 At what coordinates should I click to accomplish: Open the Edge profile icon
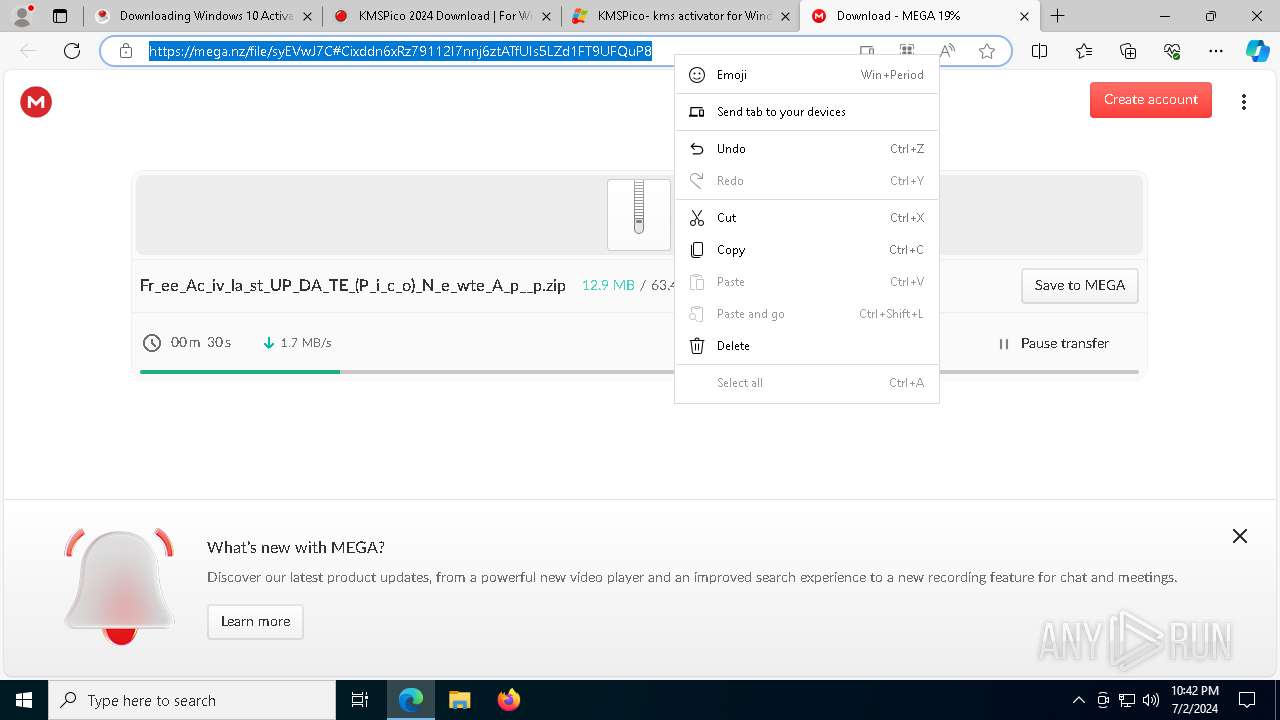[22, 16]
